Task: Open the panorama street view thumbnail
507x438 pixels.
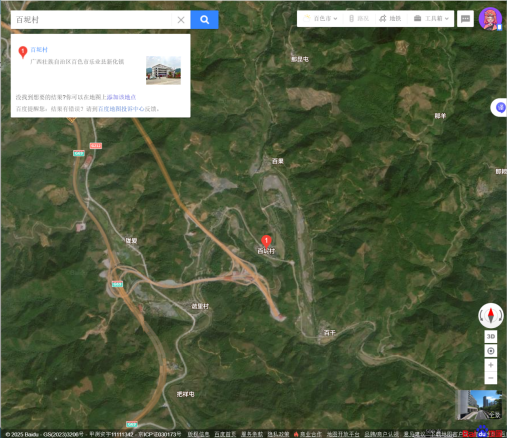Action: [x=479, y=405]
